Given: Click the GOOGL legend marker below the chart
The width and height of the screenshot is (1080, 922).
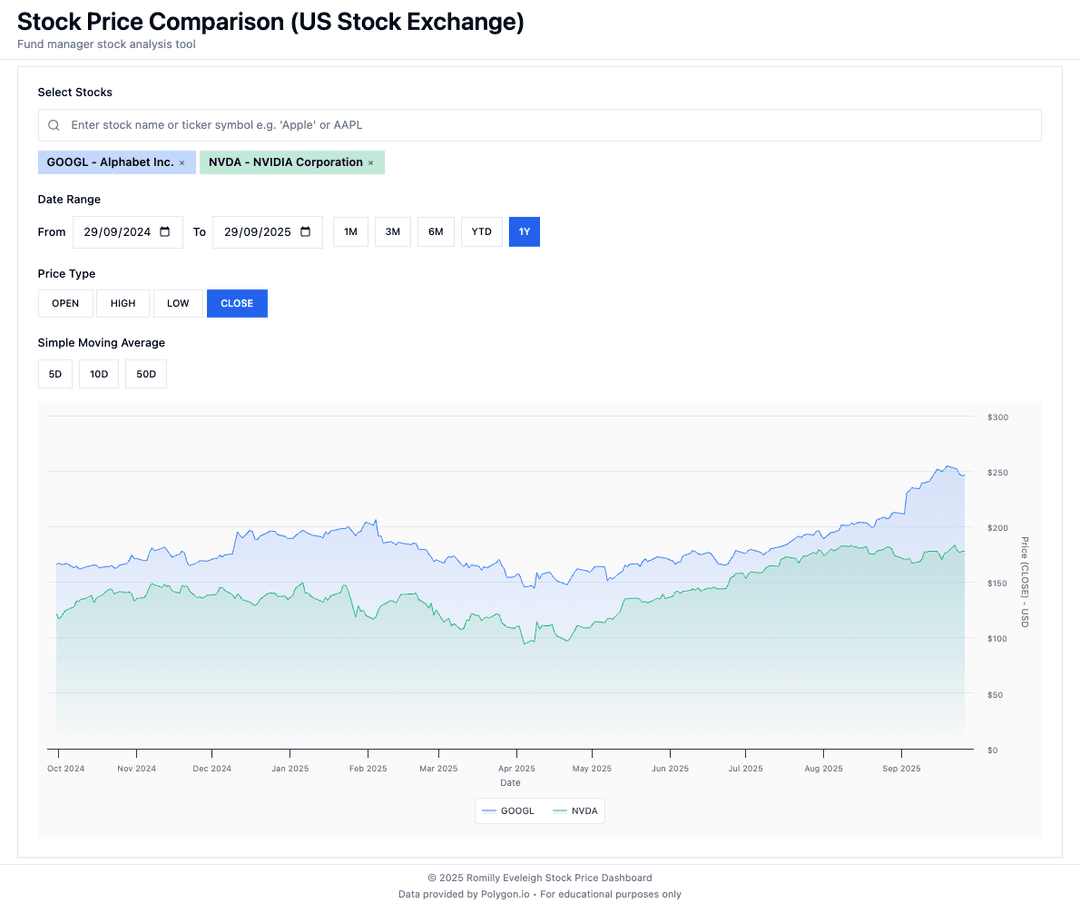Looking at the screenshot, I should click(x=489, y=810).
